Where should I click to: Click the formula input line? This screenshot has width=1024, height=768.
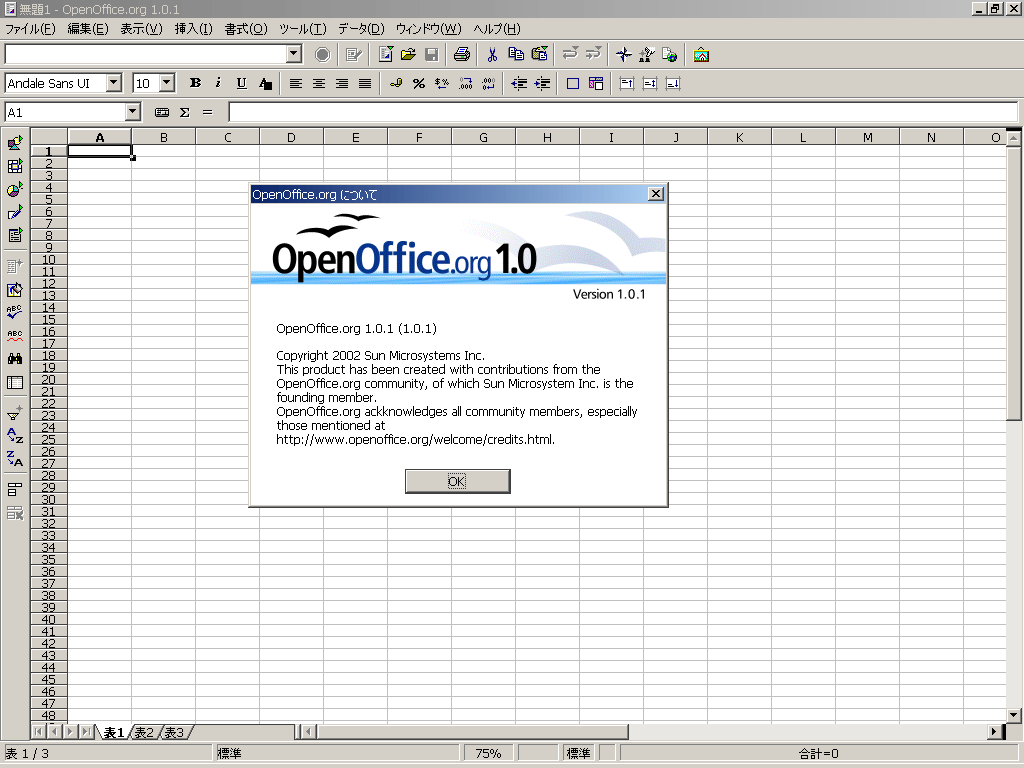point(623,112)
